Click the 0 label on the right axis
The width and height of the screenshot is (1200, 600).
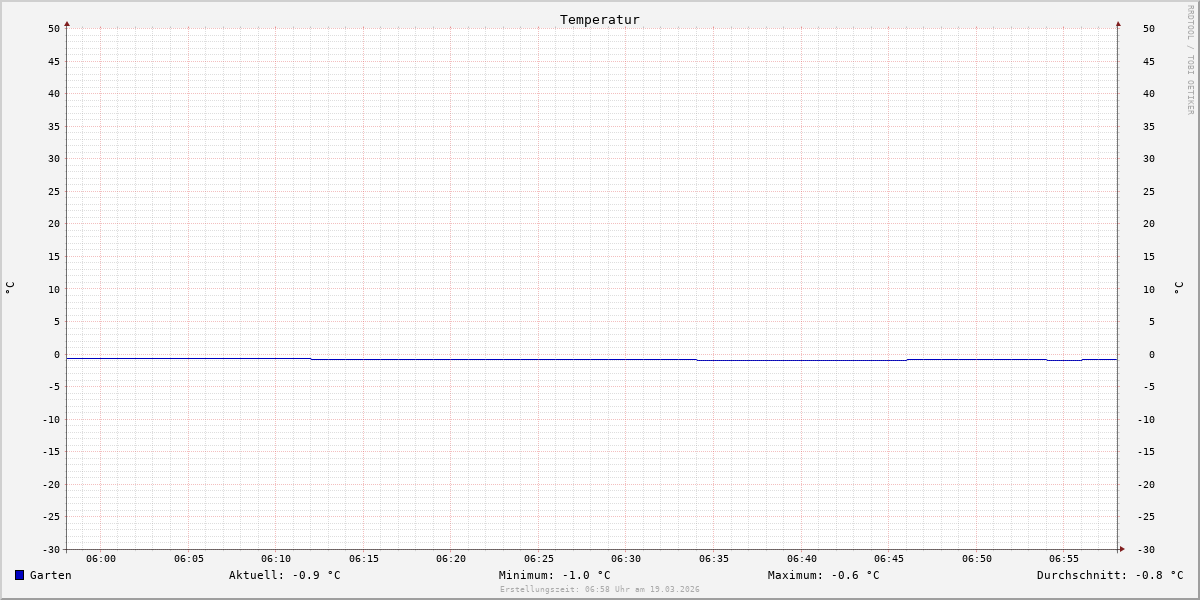(x=1151, y=354)
